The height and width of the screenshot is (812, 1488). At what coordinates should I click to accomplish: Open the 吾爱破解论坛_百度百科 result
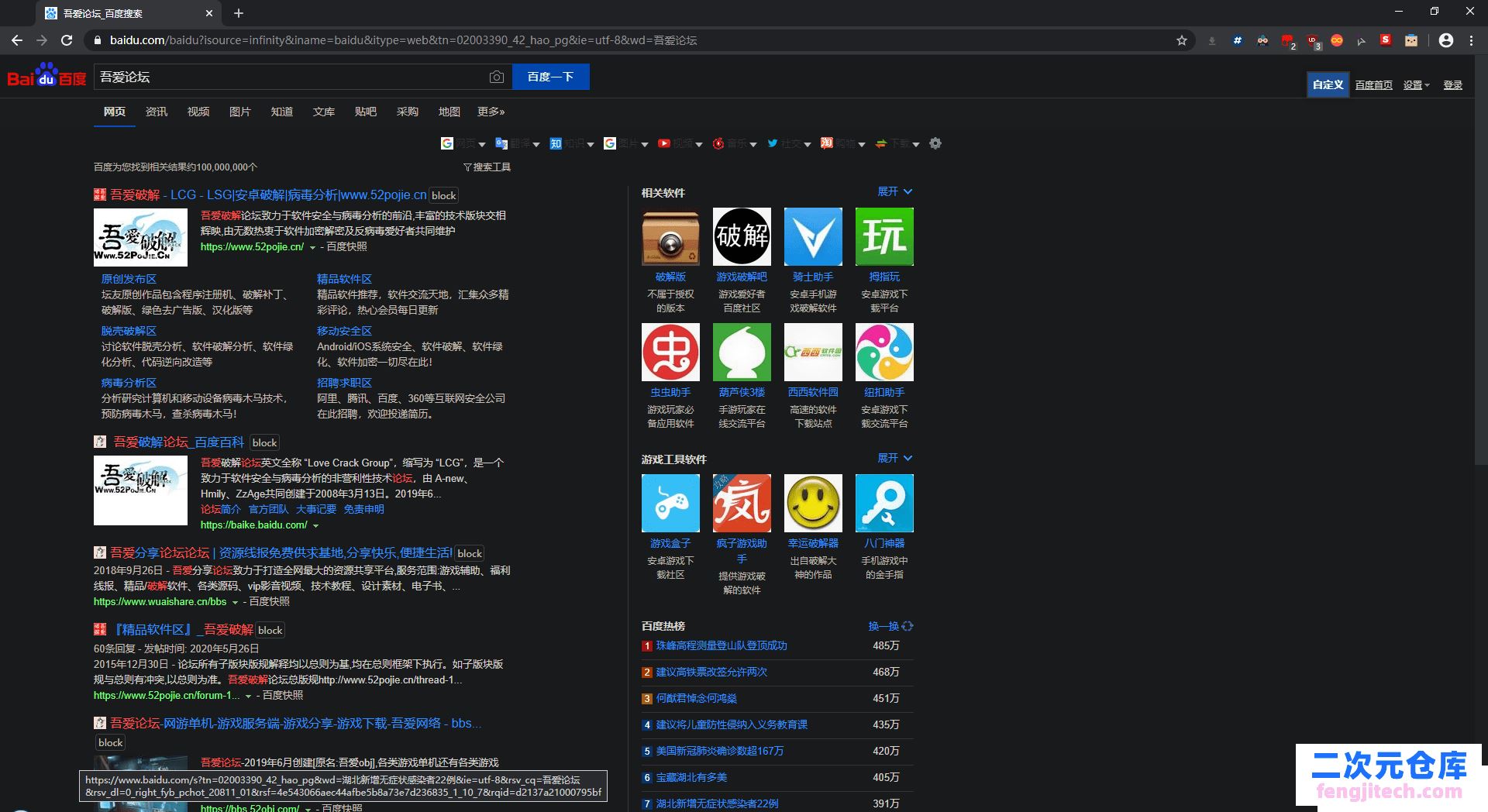pos(179,442)
